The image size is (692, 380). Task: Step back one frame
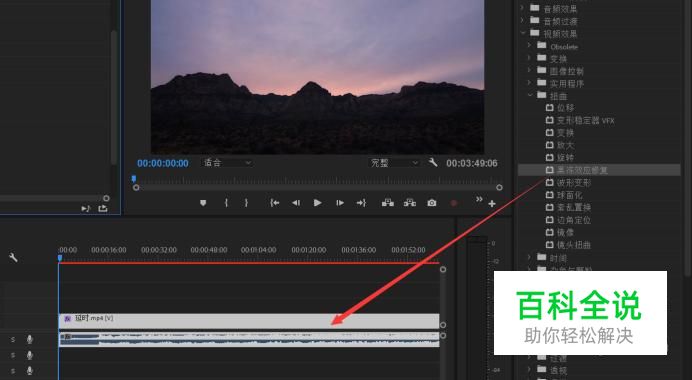point(296,203)
